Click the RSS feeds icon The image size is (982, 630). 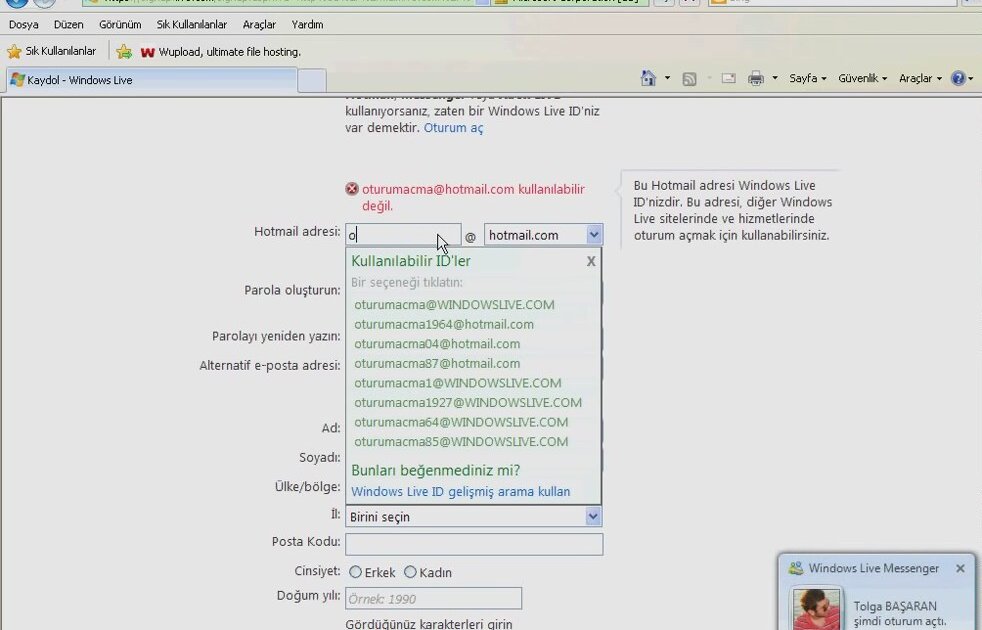pyautogui.click(x=690, y=79)
